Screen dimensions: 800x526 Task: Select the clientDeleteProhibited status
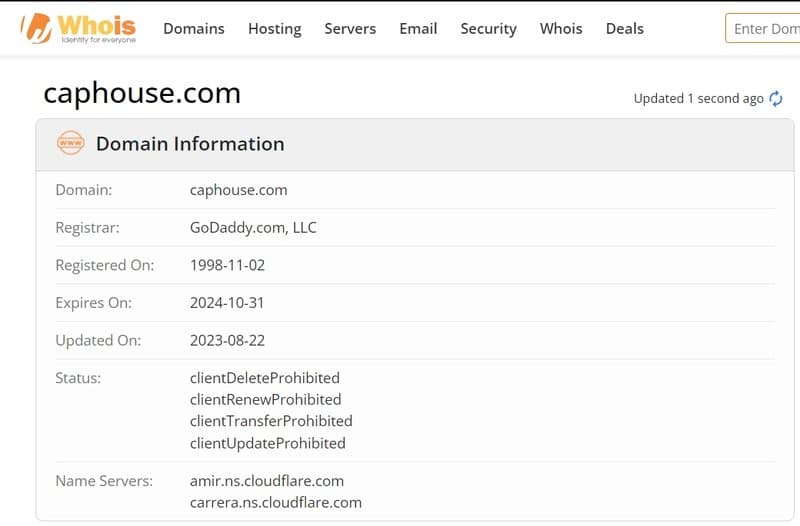(264, 378)
